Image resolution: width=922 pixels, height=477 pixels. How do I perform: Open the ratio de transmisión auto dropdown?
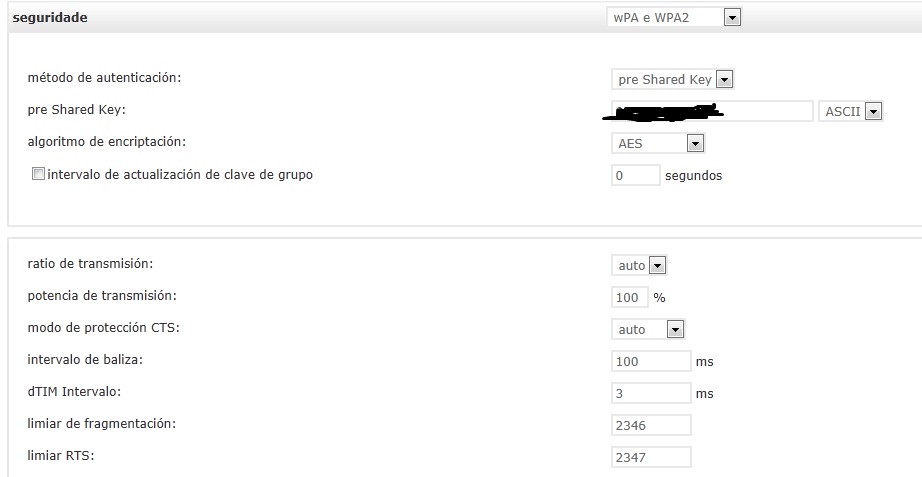(x=639, y=265)
